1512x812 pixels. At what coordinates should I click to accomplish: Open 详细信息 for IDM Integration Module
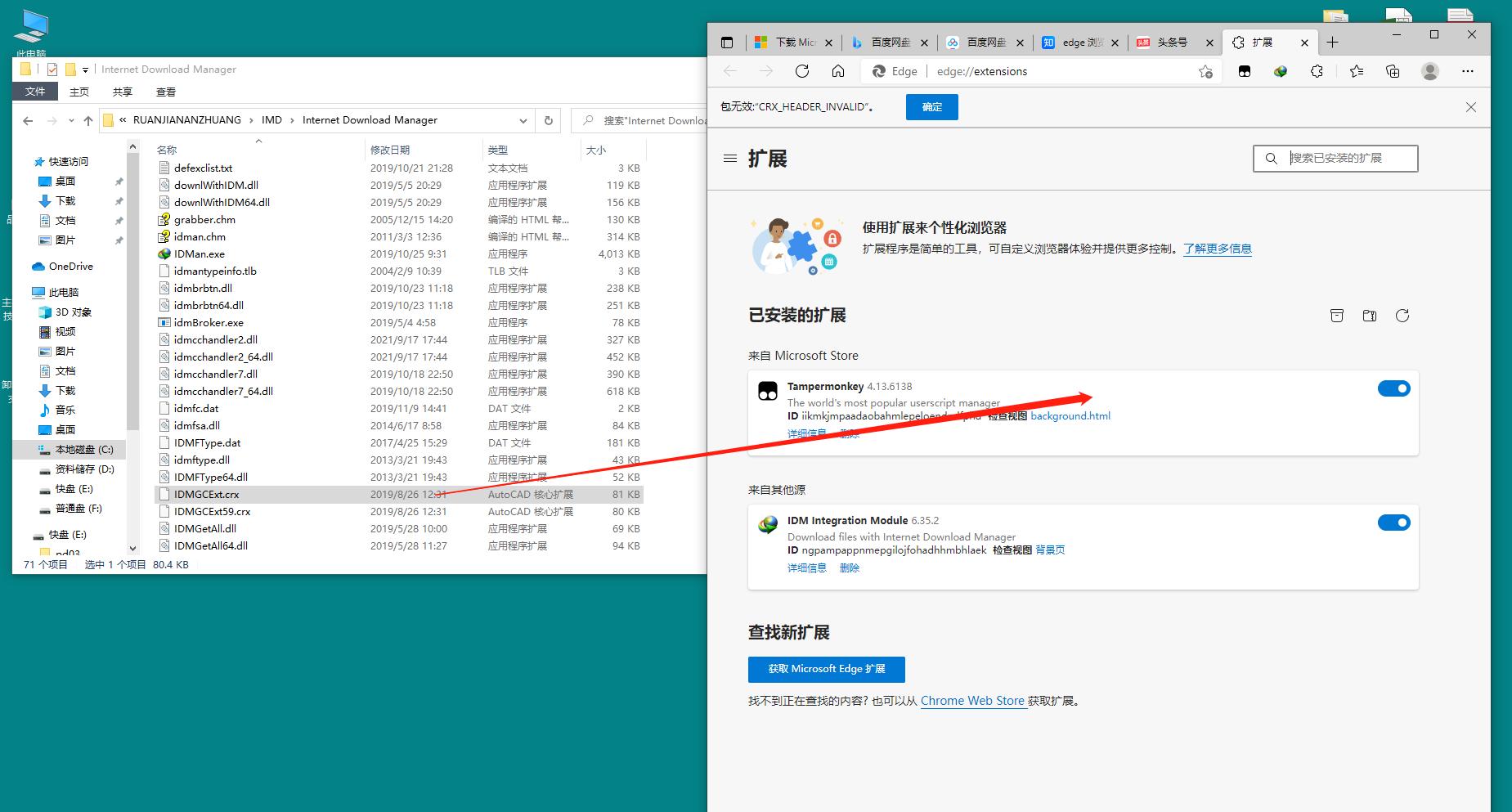click(x=807, y=568)
